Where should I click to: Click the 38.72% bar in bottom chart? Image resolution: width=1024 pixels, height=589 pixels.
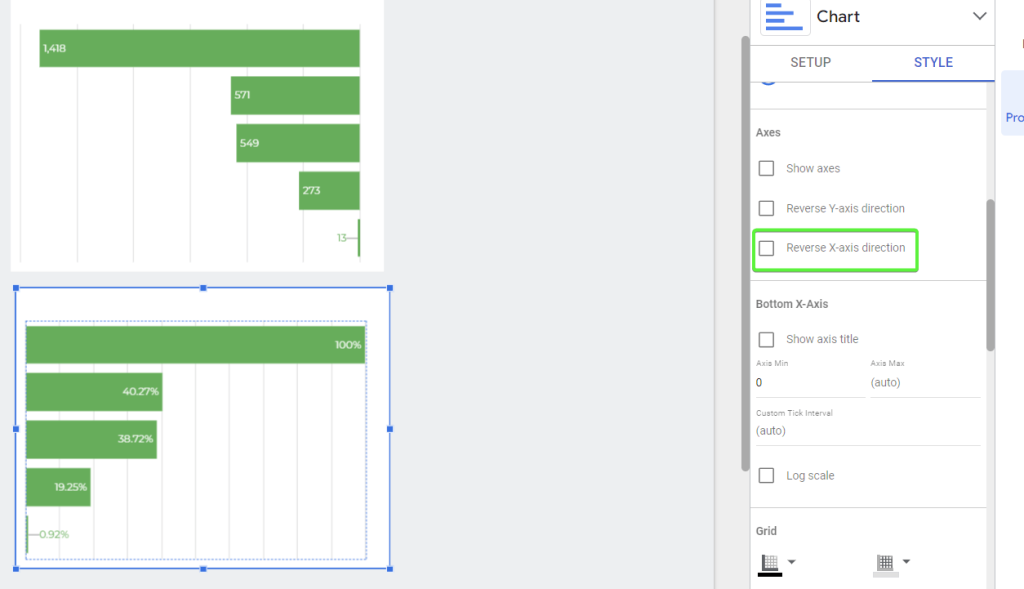point(91,439)
